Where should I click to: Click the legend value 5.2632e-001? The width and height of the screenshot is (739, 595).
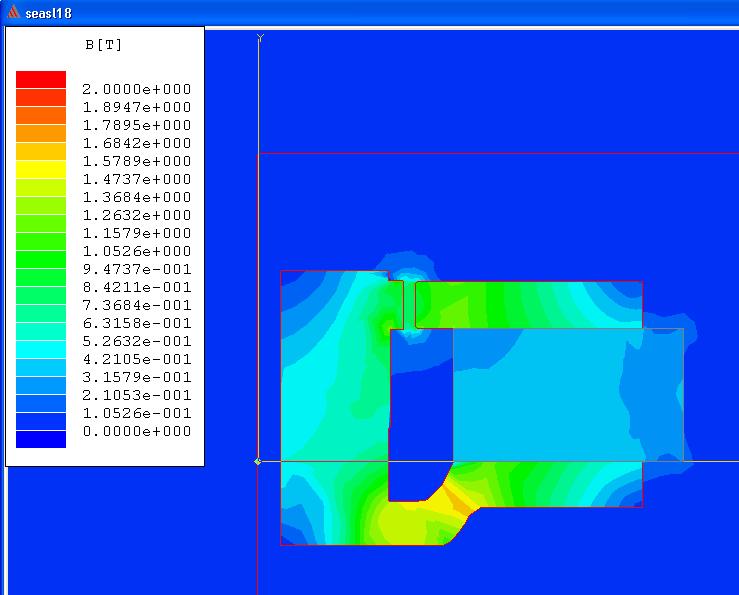[137, 341]
